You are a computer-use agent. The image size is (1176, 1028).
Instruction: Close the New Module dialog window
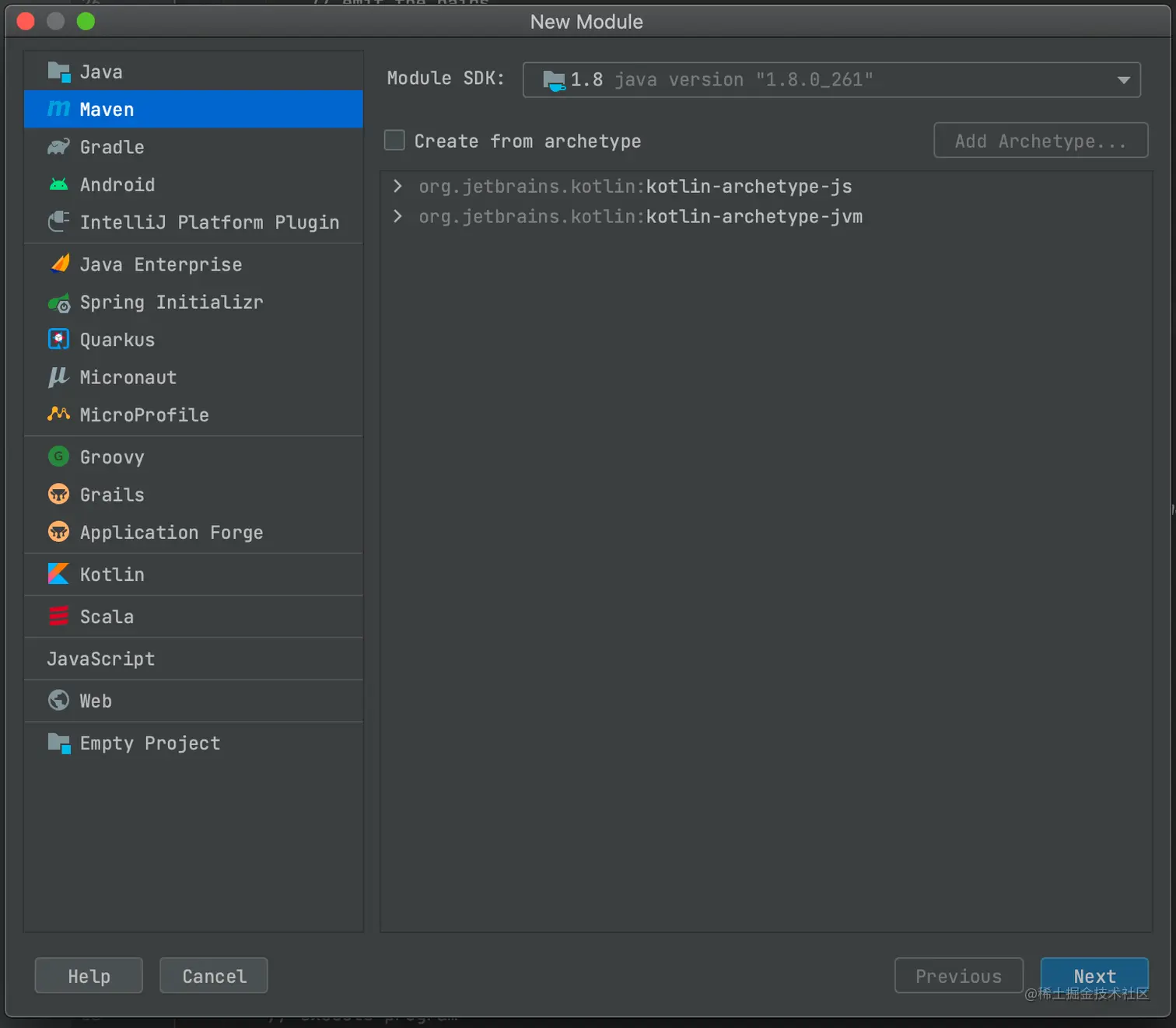coord(26,21)
